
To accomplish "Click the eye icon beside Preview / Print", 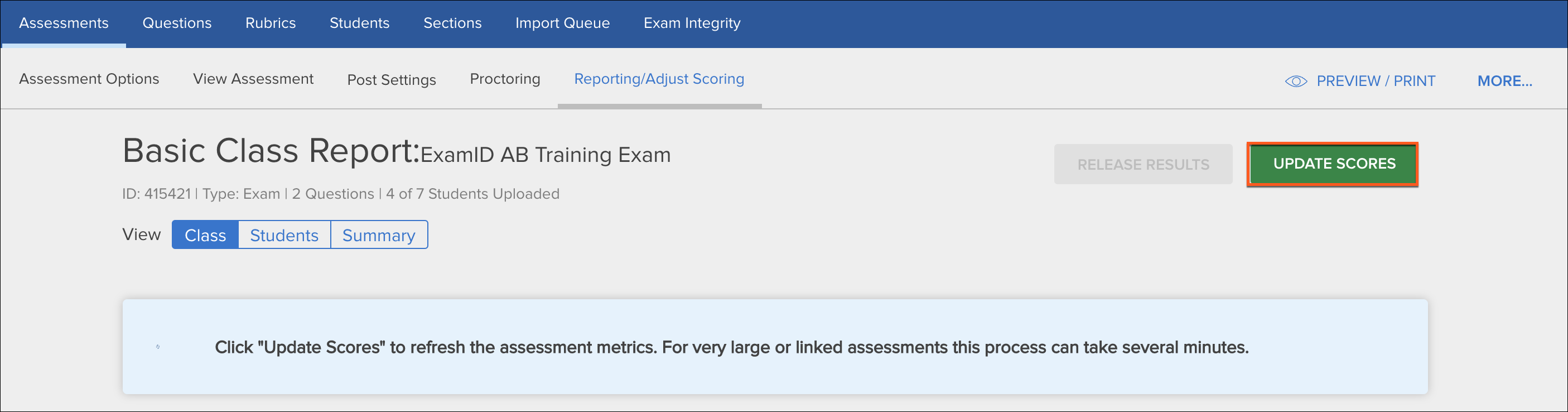I will 1296,81.
